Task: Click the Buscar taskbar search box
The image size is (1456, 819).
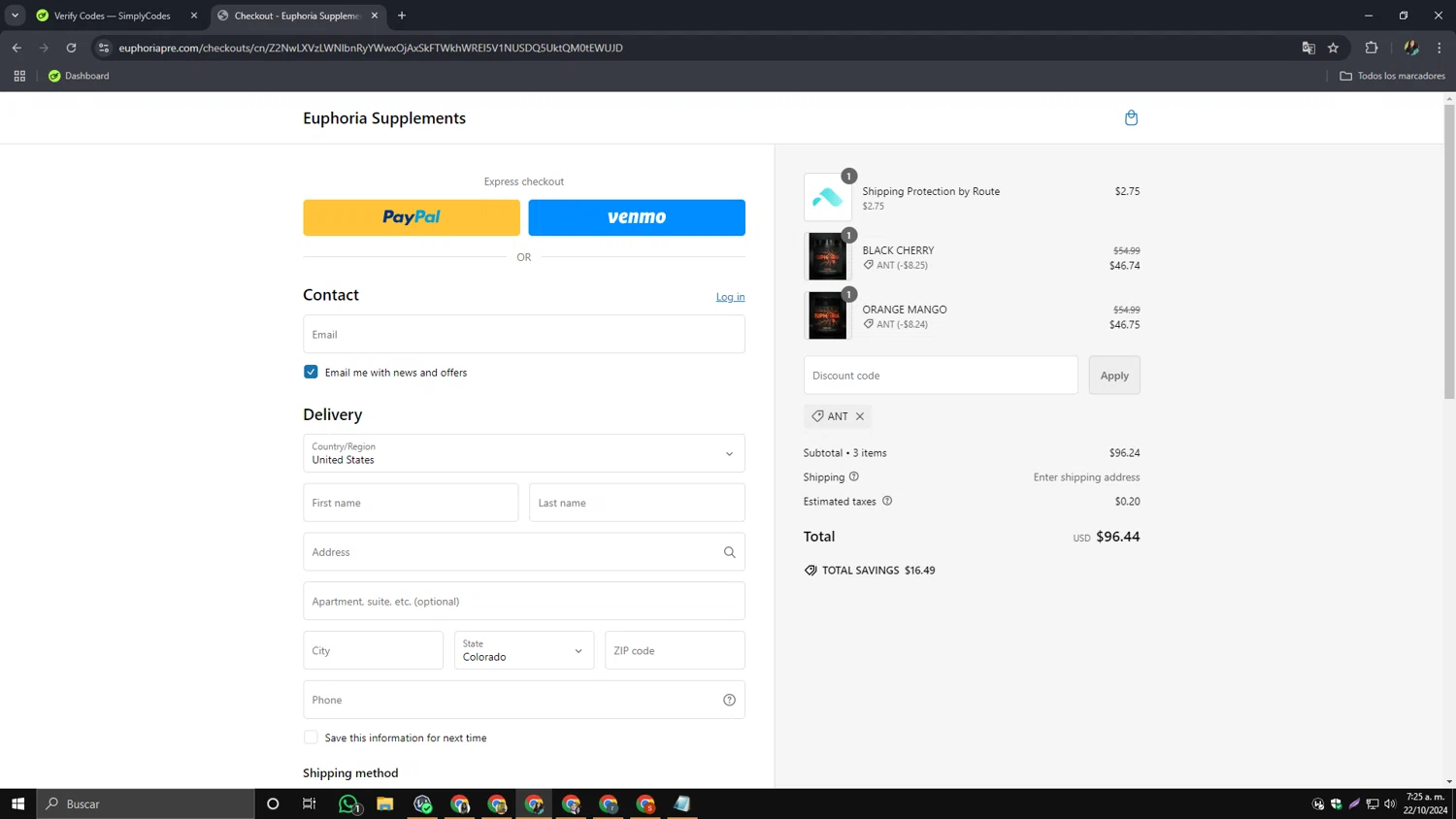Action: click(x=146, y=803)
